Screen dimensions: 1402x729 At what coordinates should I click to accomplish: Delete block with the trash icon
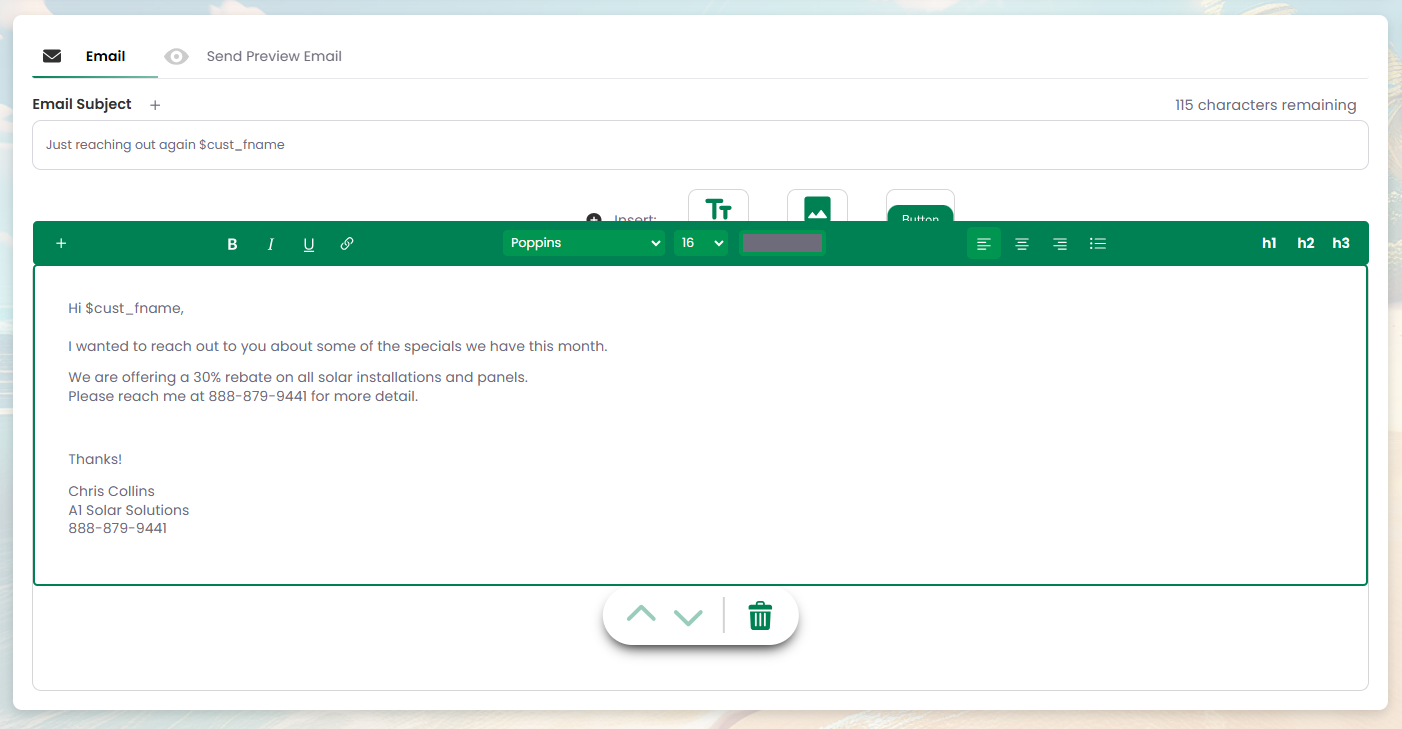pyautogui.click(x=760, y=616)
